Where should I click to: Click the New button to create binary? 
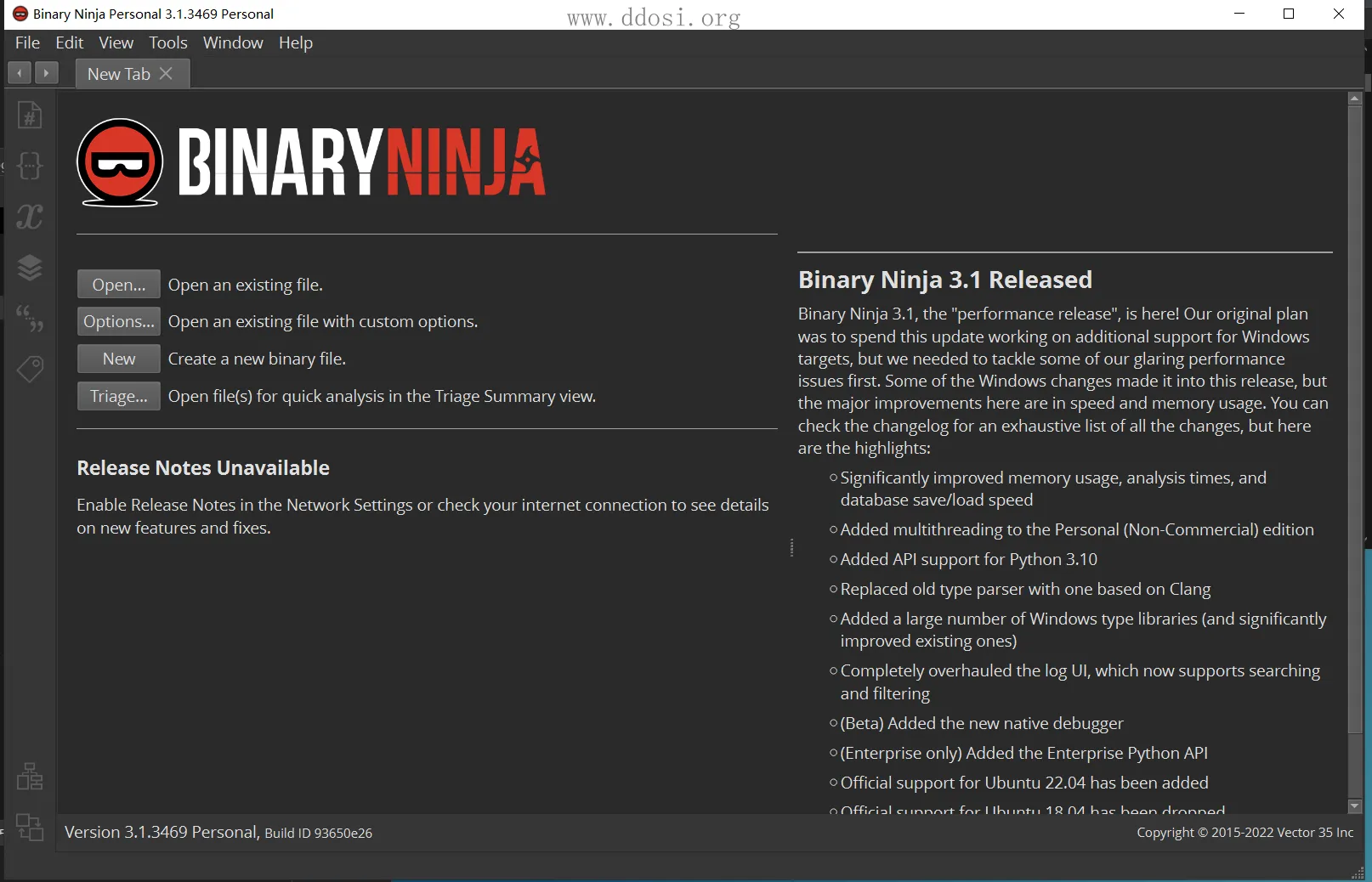pyautogui.click(x=119, y=359)
